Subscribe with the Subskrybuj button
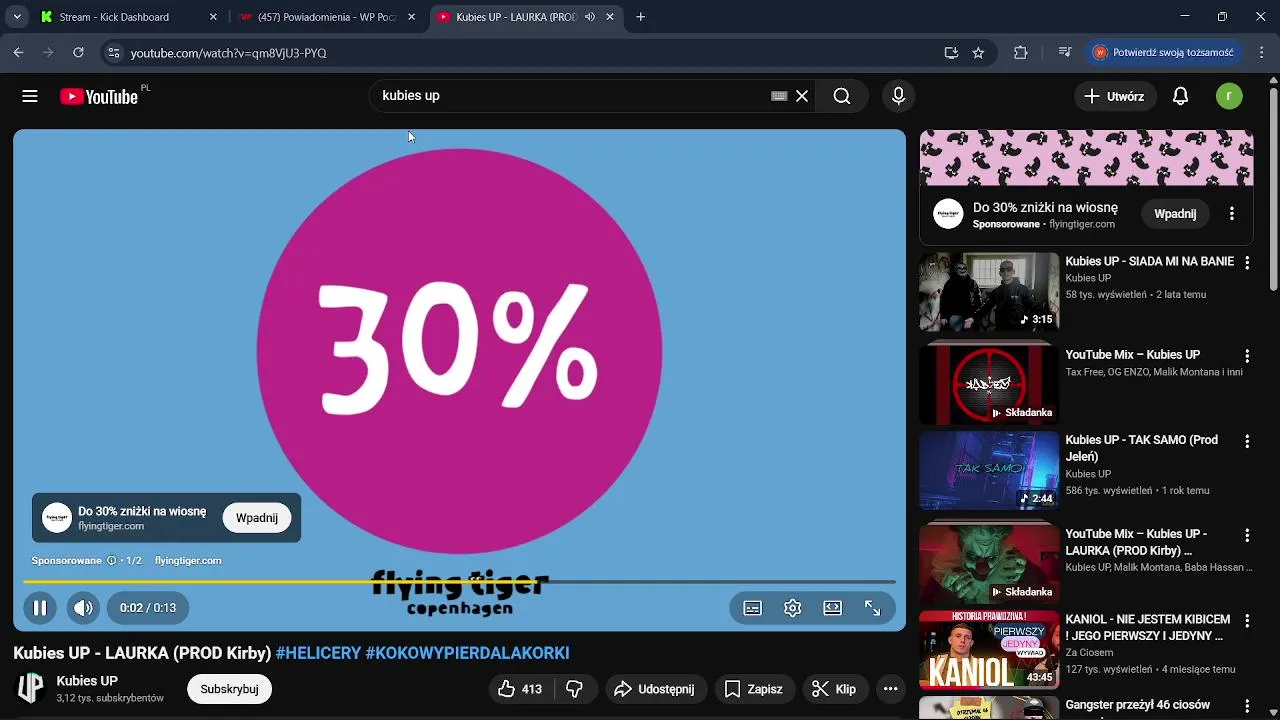 [229, 688]
